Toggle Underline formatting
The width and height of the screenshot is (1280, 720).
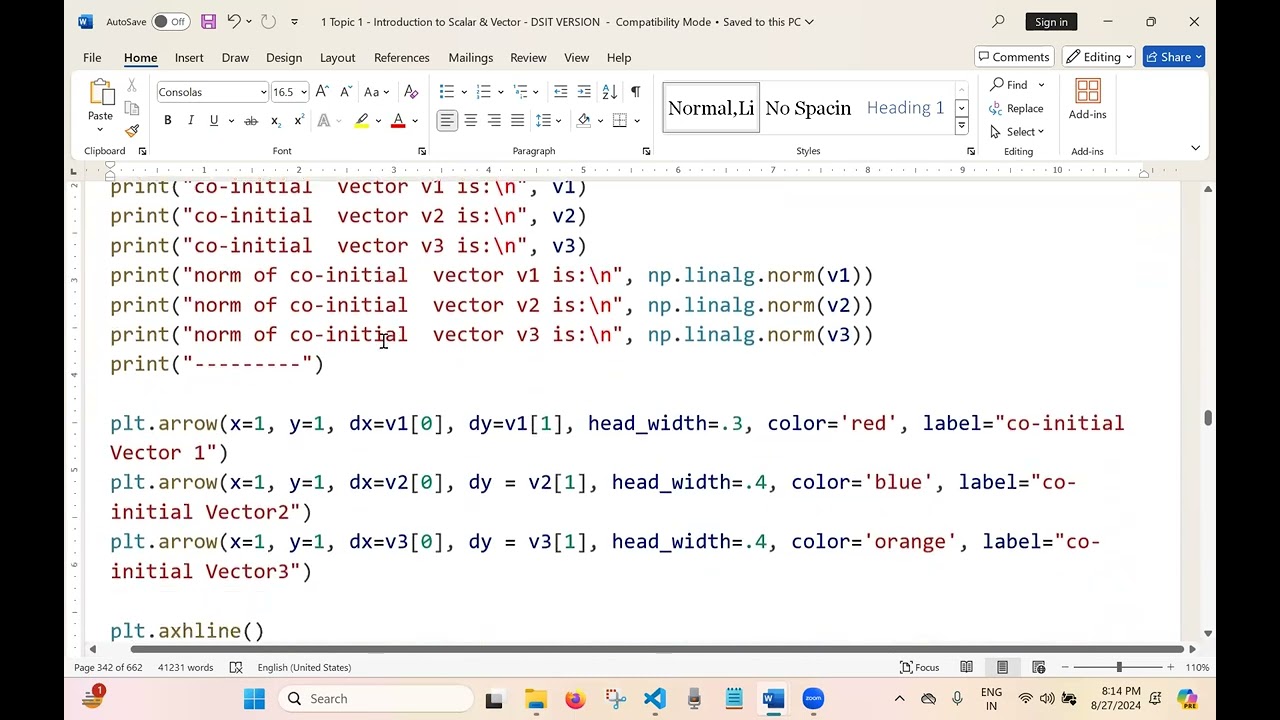(213, 121)
